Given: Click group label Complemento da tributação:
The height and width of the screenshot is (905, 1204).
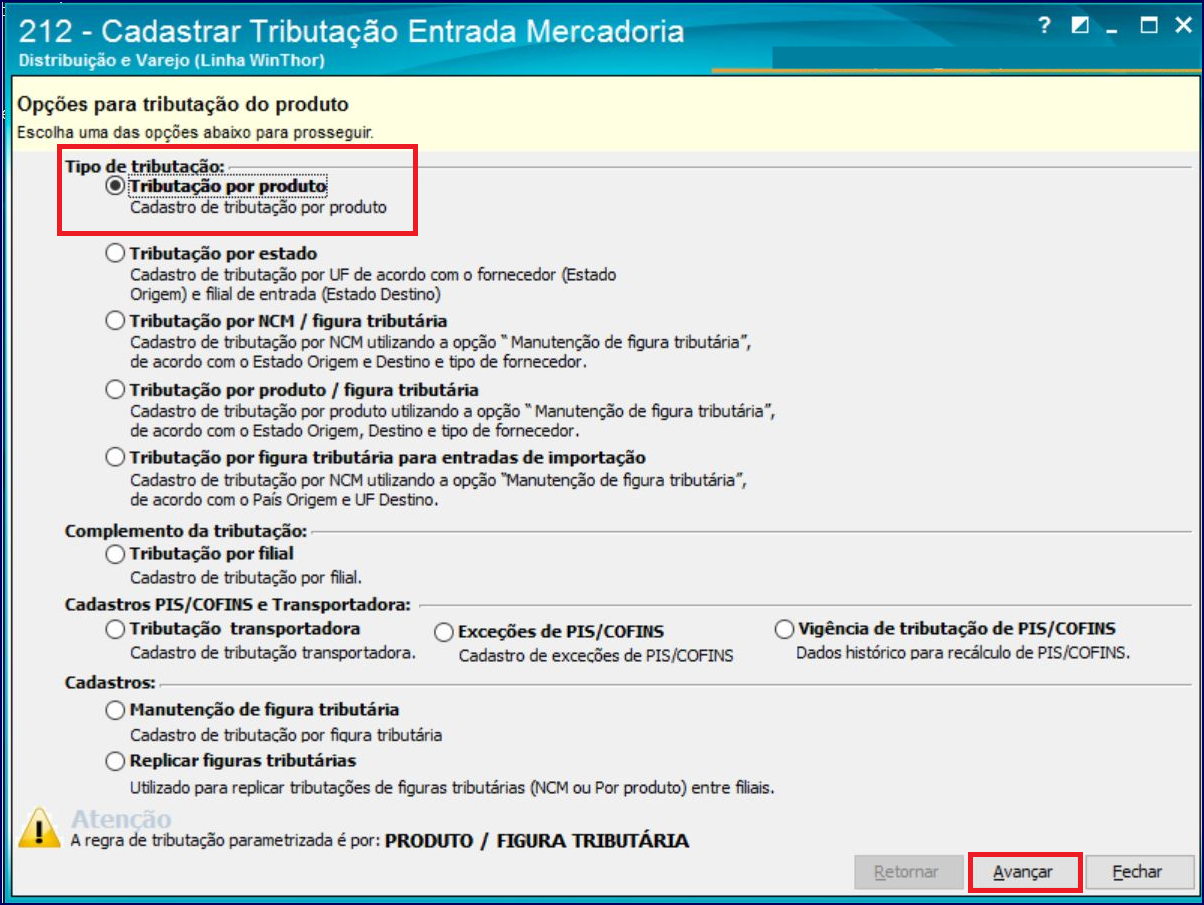Looking at the screenshot, I should click(x=186, y=531).
